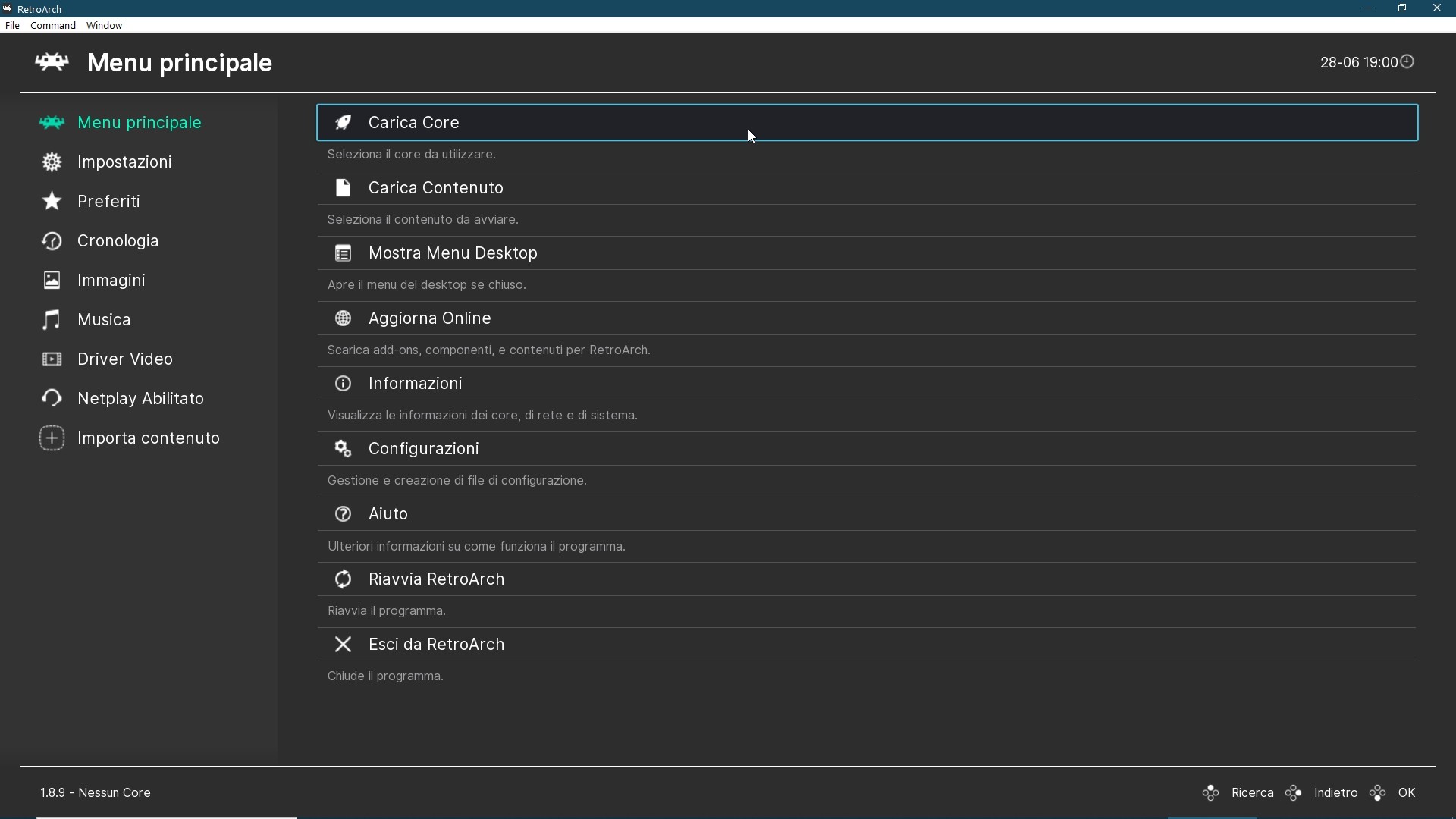The height and width of the screenshot is (819, 1456).
Task: Click description 'Chiude il programma.'
Action: tap(385, 676)
